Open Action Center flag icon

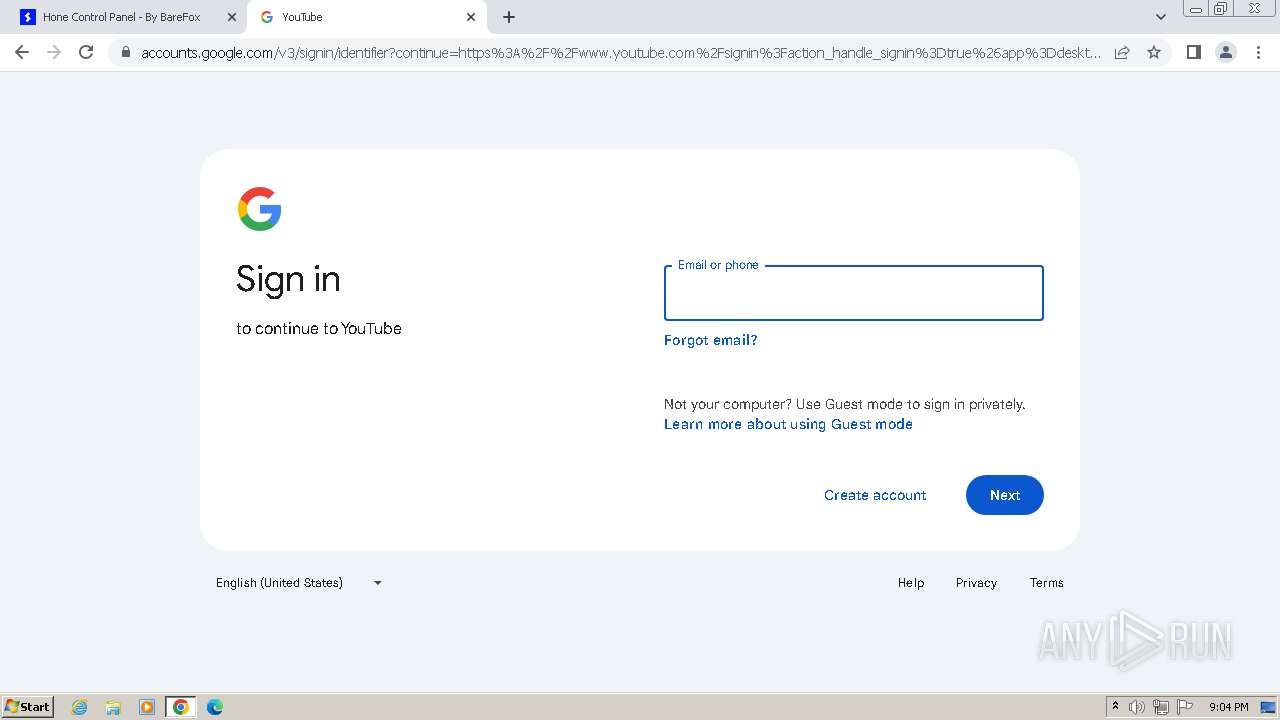[x=1185, y=707]
